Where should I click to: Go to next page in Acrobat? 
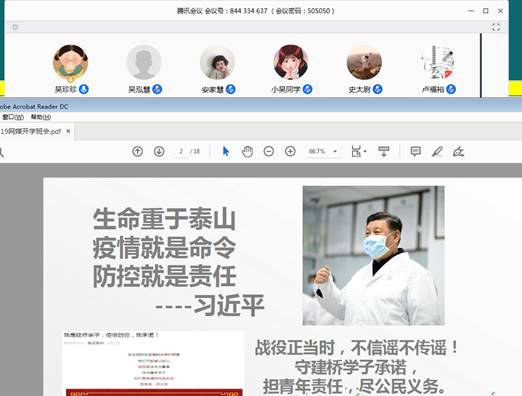(159, 152)
